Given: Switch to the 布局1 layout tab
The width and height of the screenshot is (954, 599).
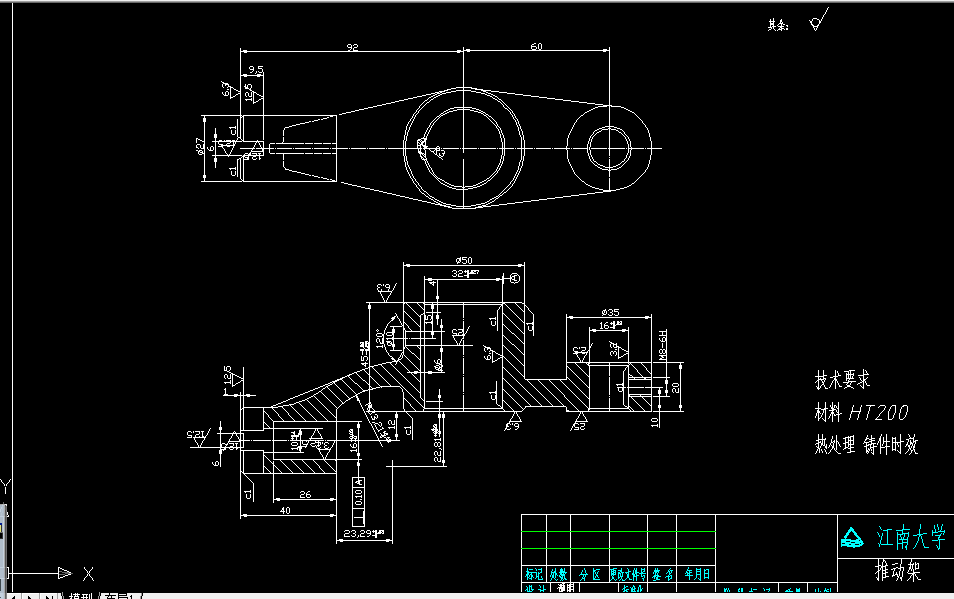Looking at the screenshot, I should tap(120, 597).
